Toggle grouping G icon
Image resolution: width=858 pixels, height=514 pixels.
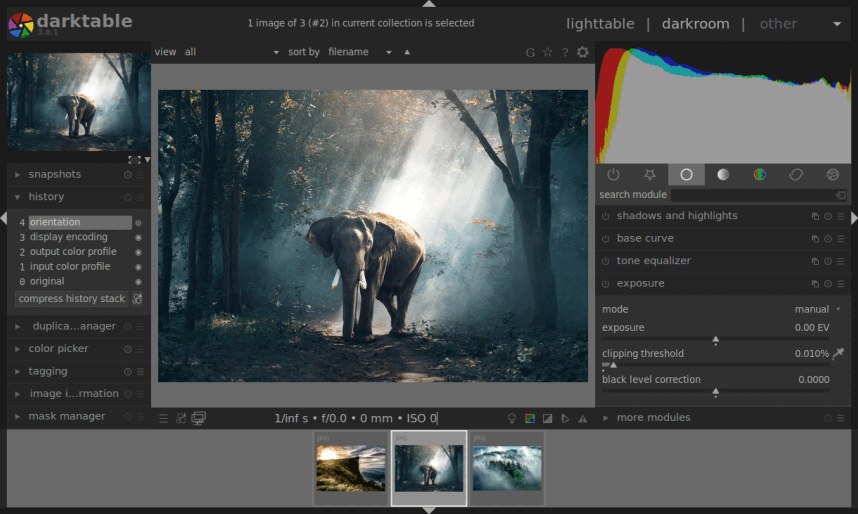[530, 53]
